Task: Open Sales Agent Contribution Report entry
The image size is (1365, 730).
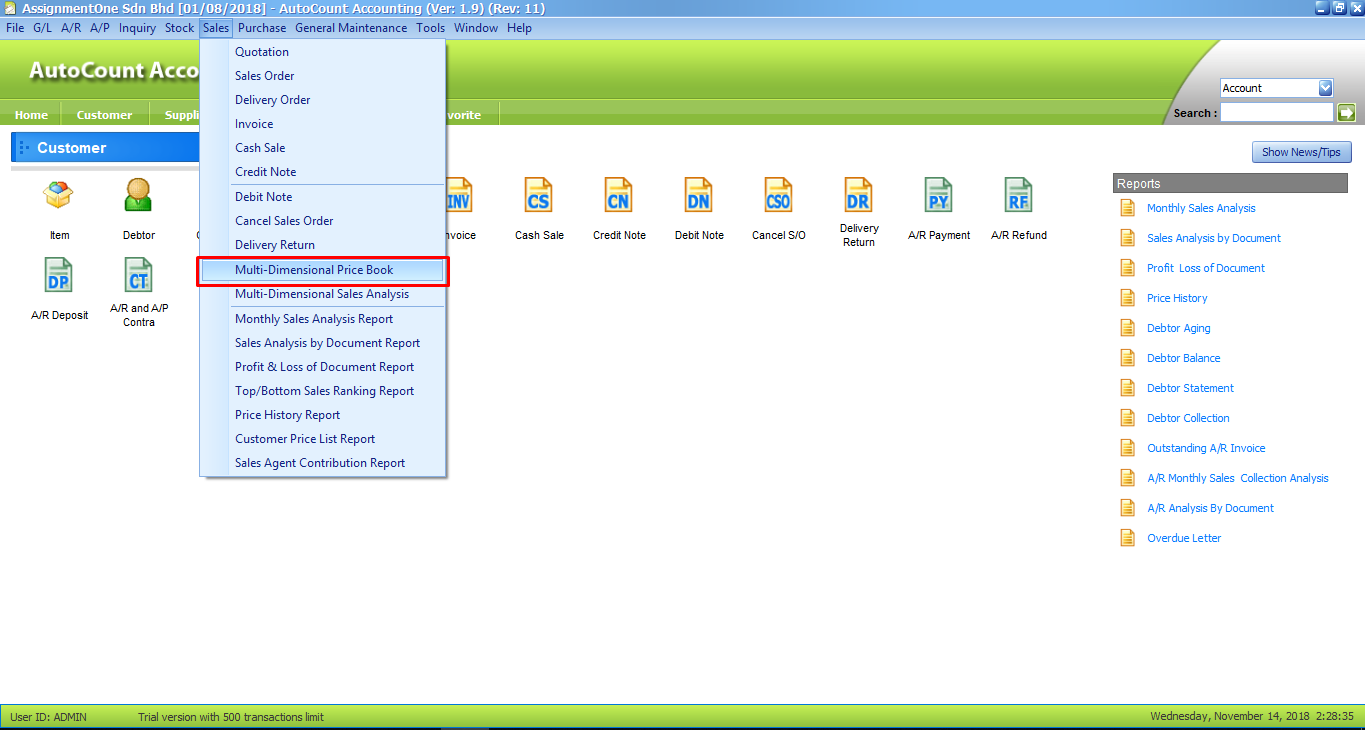Action: tap(322, 463)
